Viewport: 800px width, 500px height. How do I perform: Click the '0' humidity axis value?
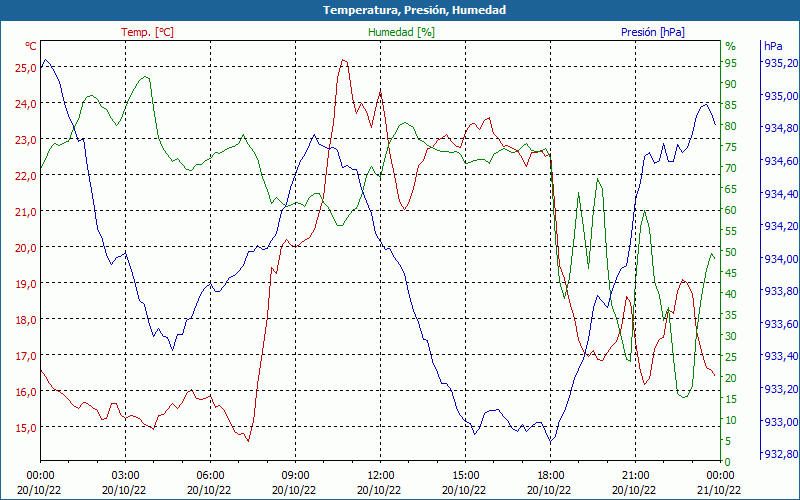pyautogui.click(x=728, y=462)
